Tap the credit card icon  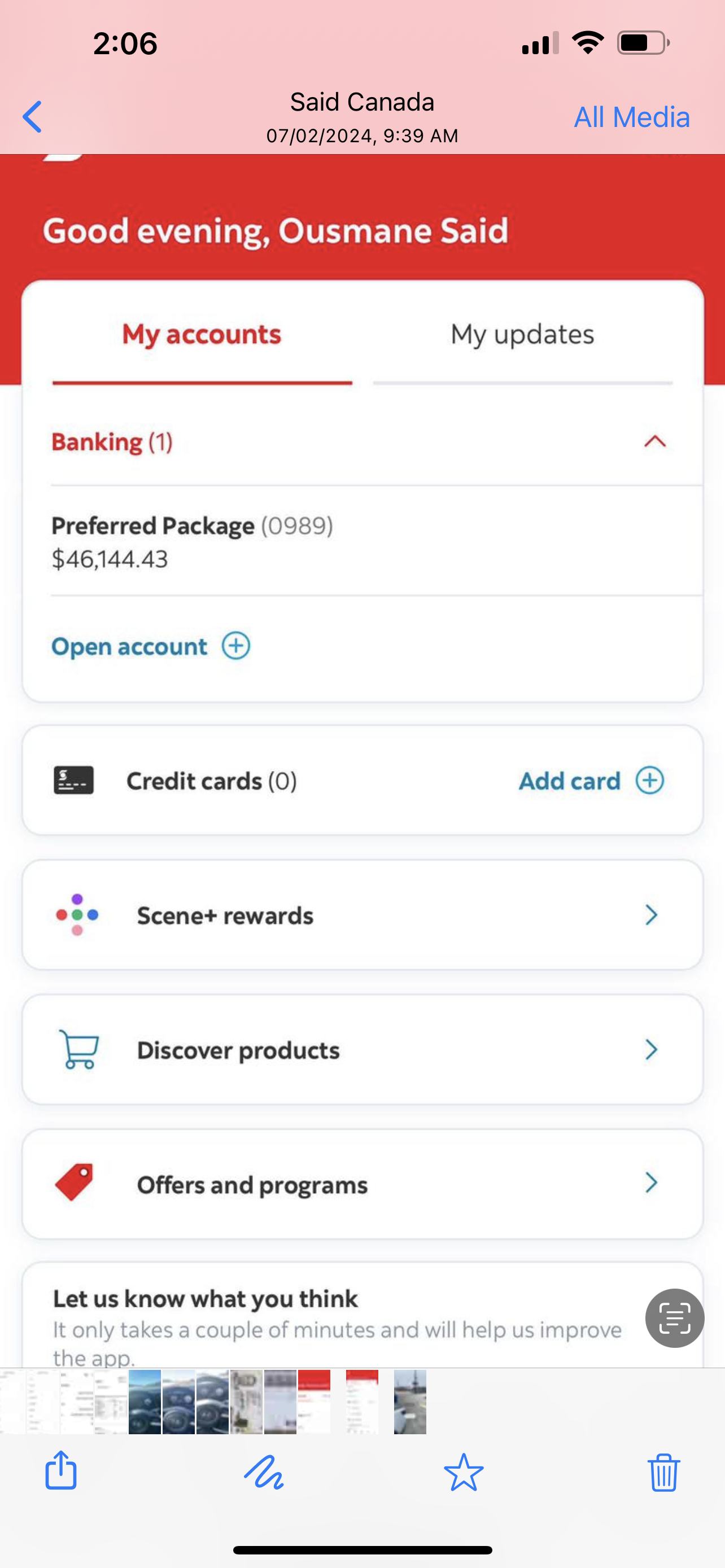(73, 781)
